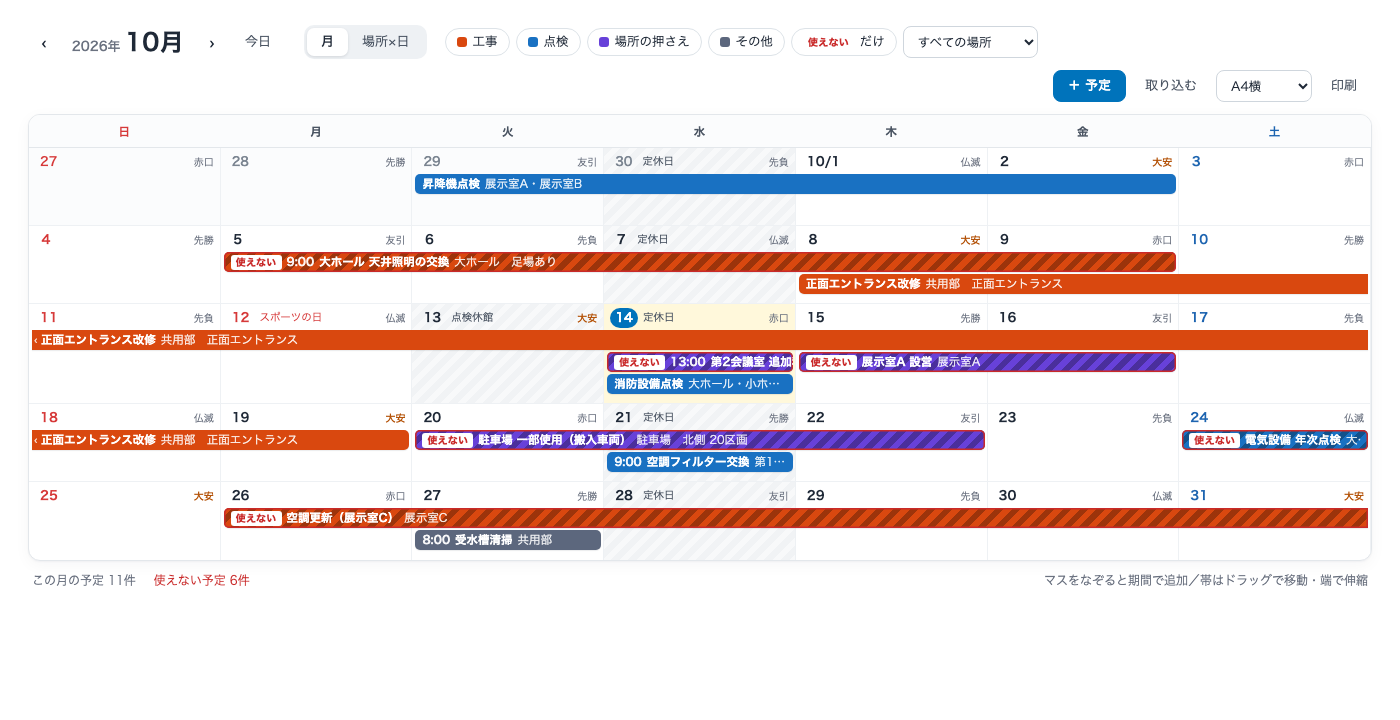Select the 正面エントランス改修 bar starting October 8
1400x720 pixels.
point(1083,284)
